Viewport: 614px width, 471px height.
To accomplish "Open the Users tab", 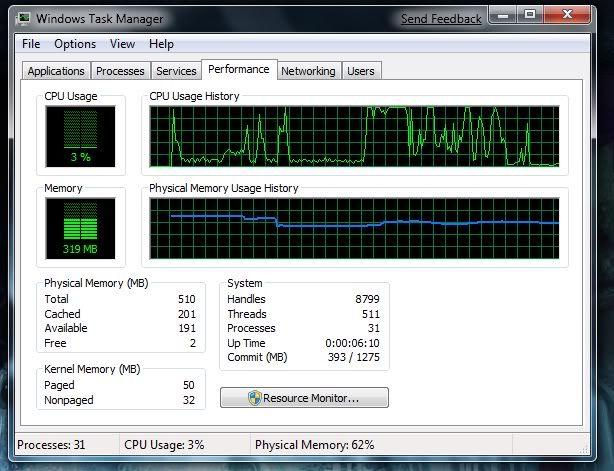I will [360, 71].
